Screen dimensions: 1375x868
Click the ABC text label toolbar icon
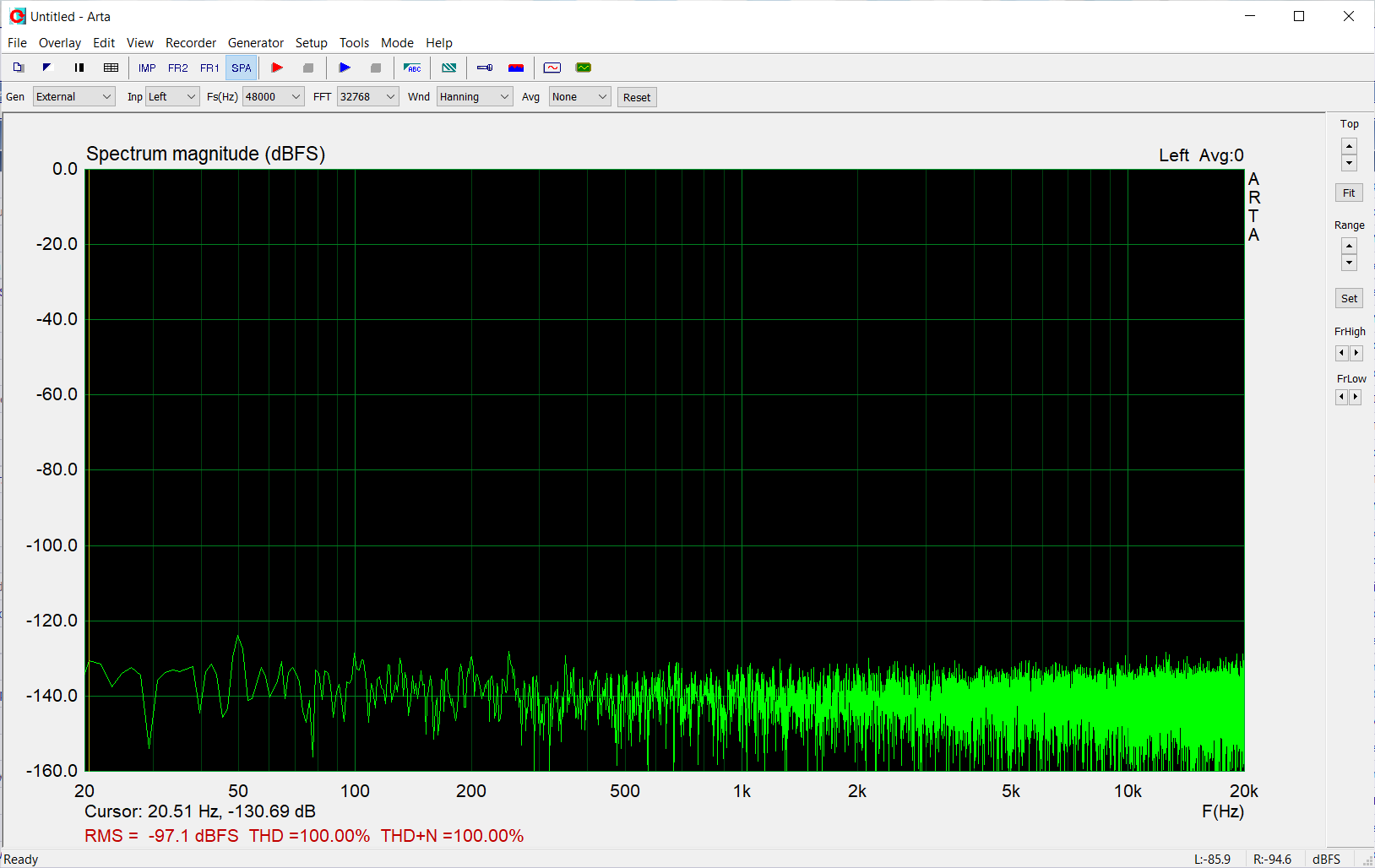[x=412, y=68]
